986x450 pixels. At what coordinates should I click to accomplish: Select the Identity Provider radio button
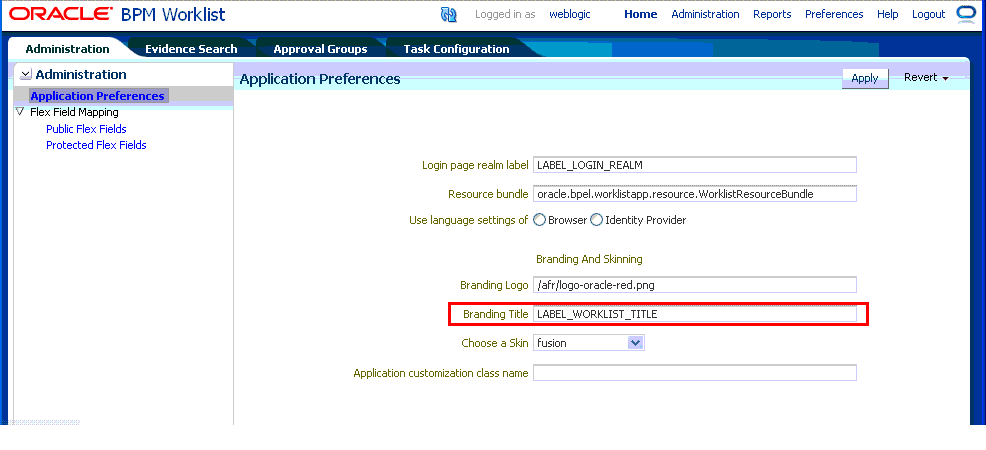(x=596, y=220)
